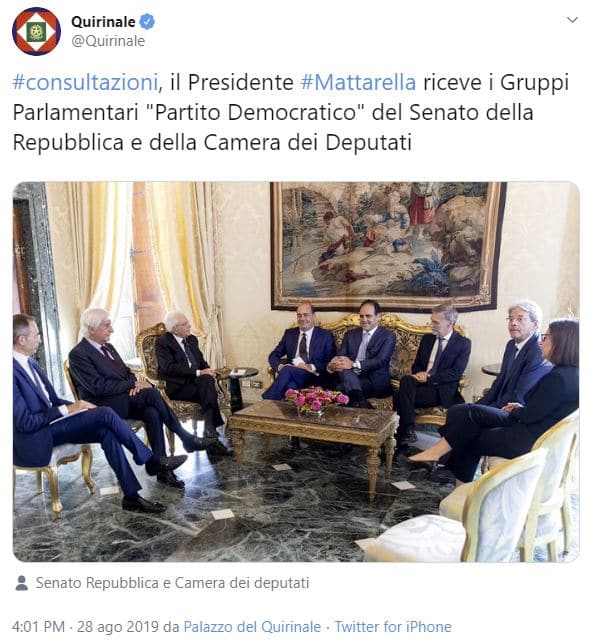Expand the tweet options chevron
The image size is (594, 644).
(x=572, y=20)
